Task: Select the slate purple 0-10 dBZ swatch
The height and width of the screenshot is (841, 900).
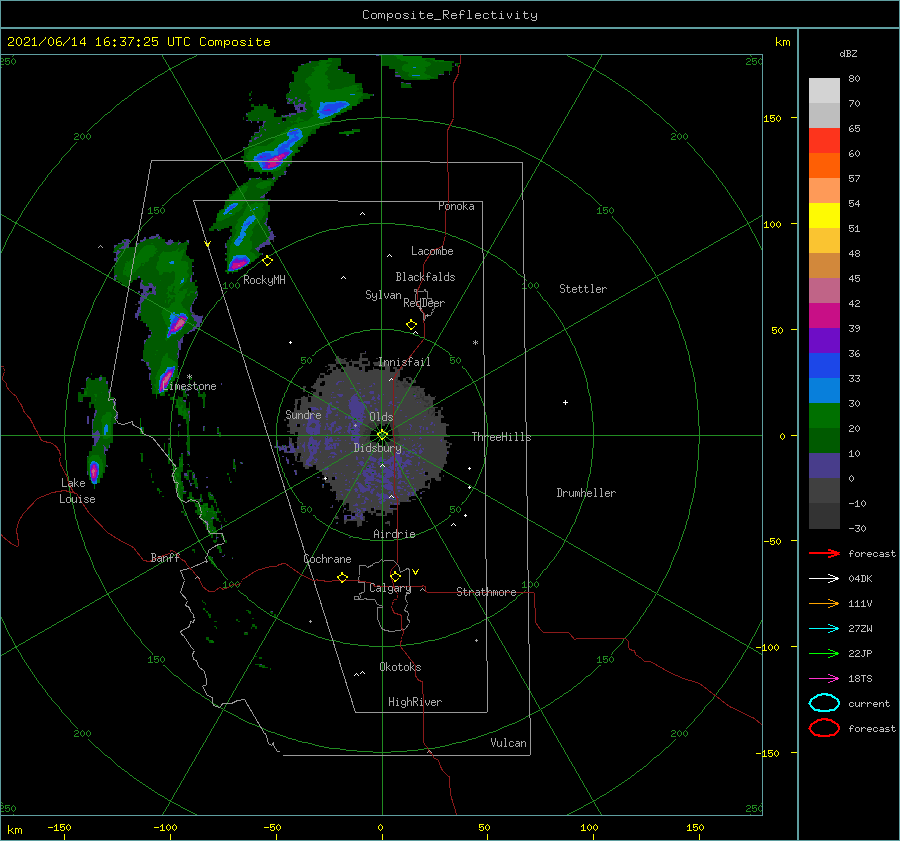Action: pyautogui.click(x=824, y=466)
